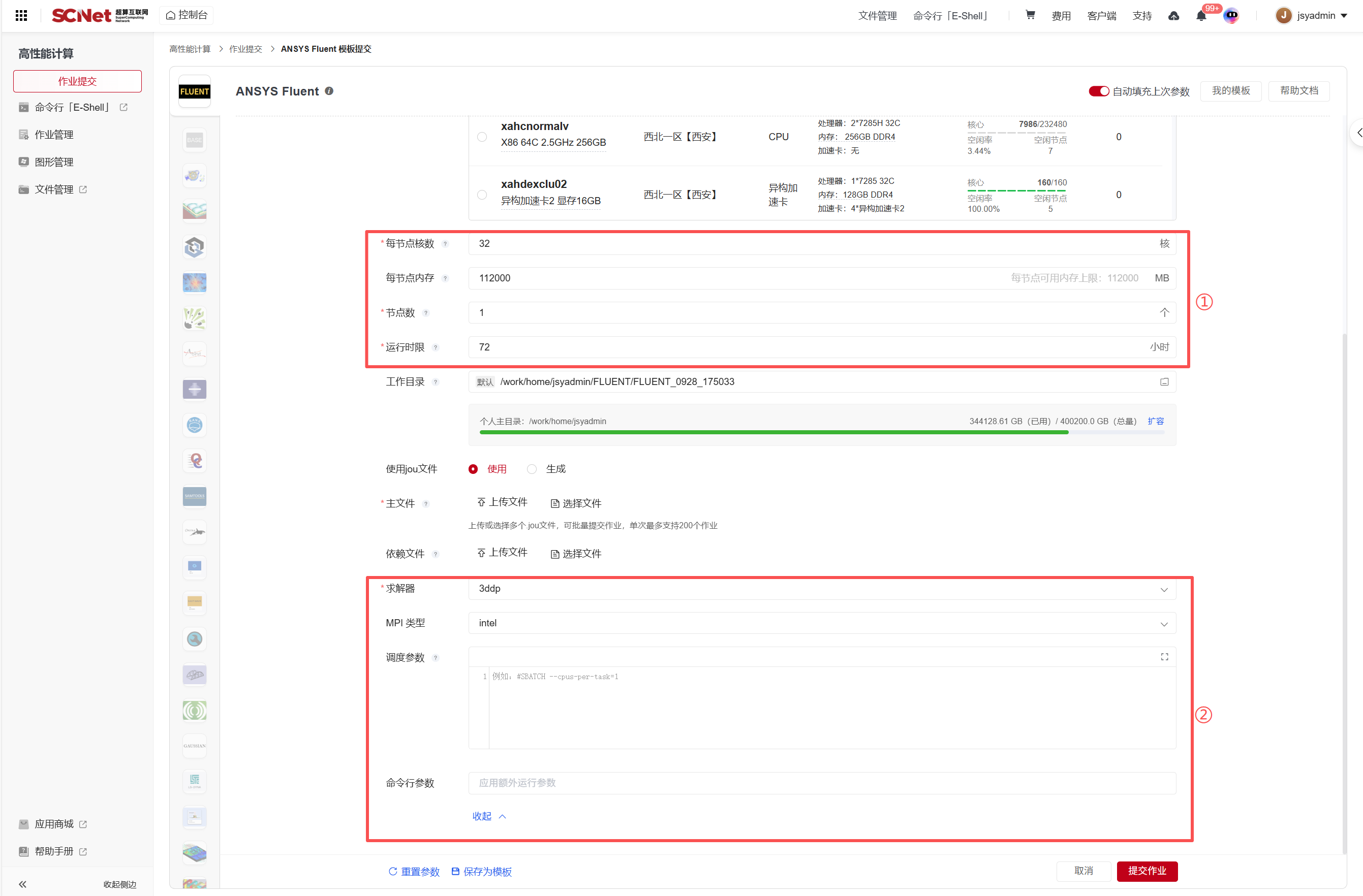Choose the 生成 jou file option
Screen dimensions: 1363x896
point(532,469)
